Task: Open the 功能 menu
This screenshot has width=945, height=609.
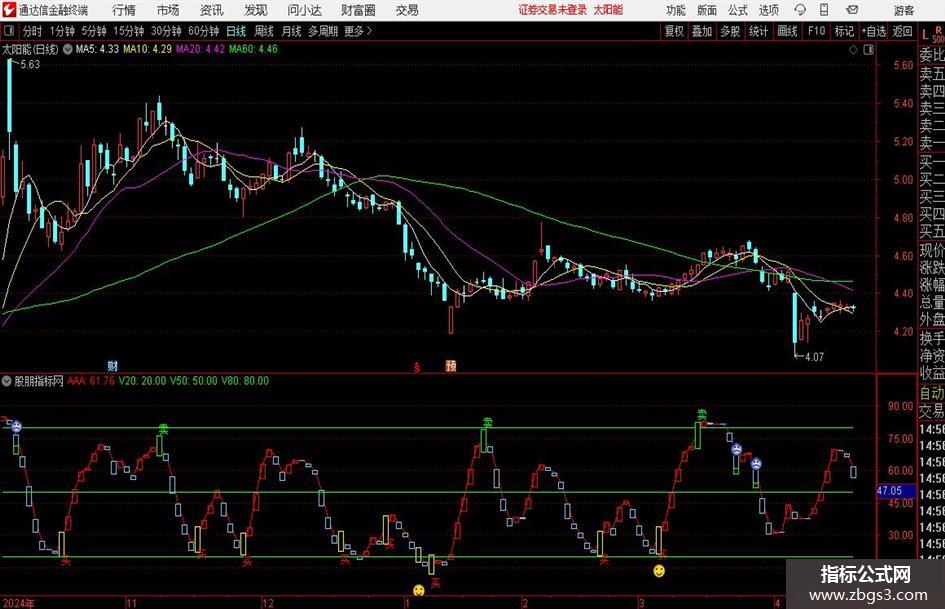Action: pos(676,10)
